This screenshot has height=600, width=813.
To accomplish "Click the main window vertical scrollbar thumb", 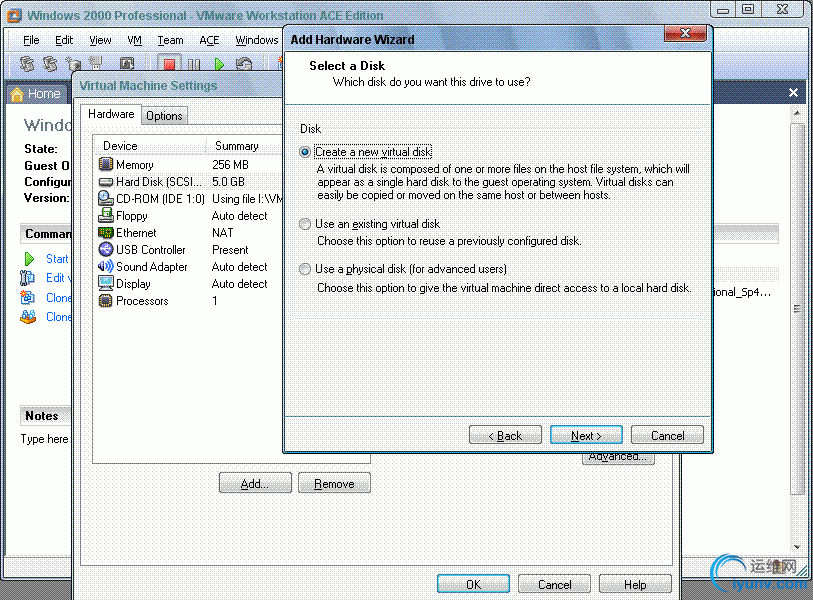I will (797, 309).
